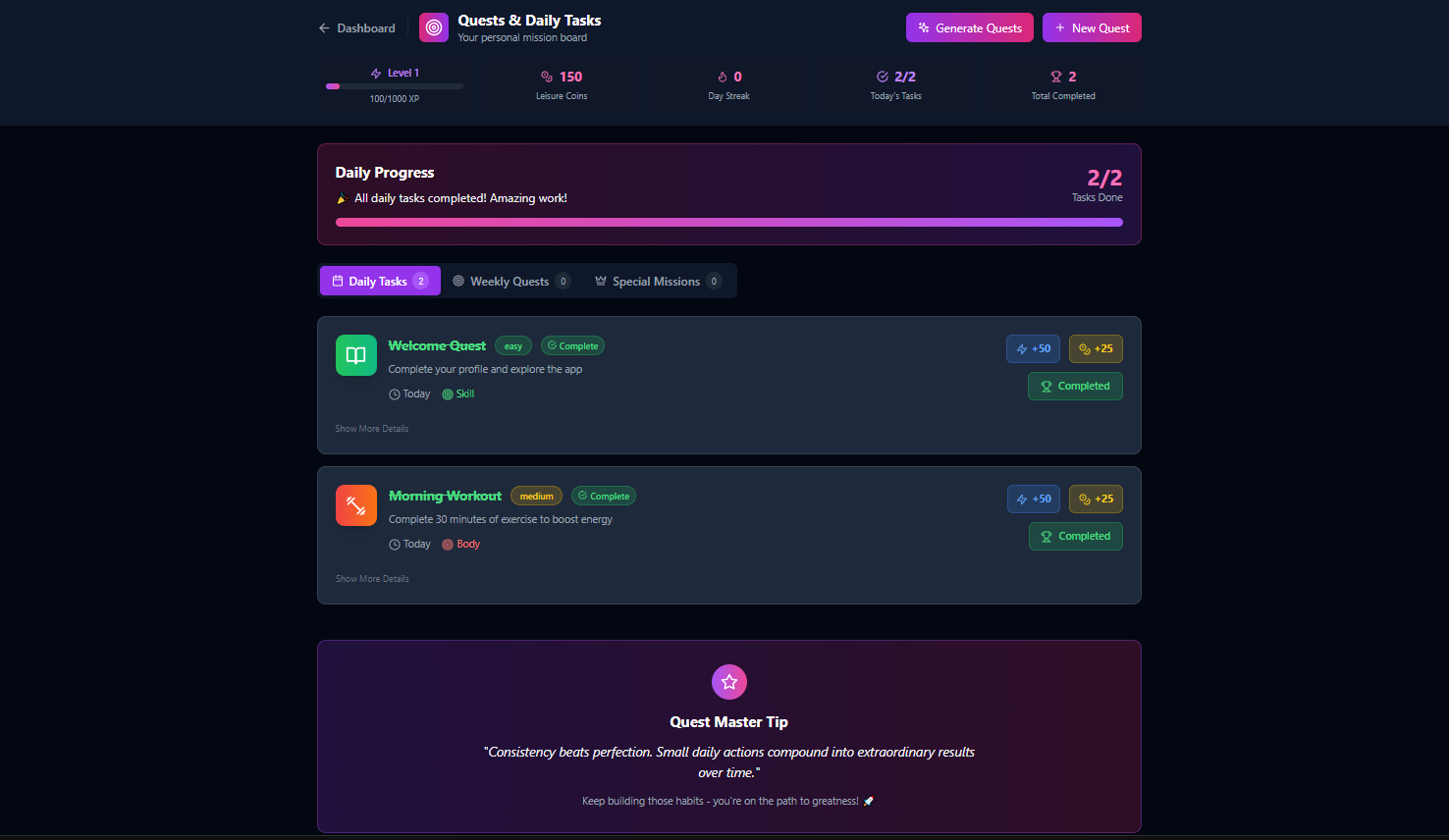Toggle Completed button on Welcome Quest

[x=1075, y=386]
